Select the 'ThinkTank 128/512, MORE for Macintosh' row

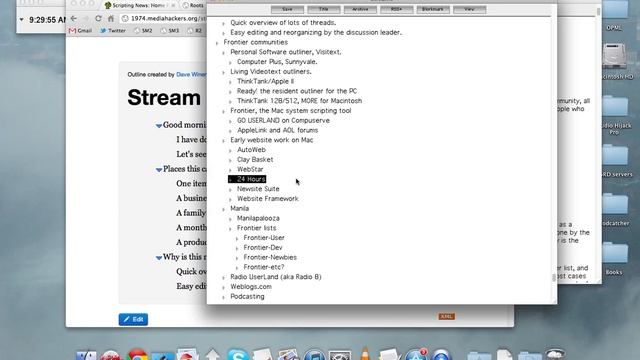pyautogui.click(x=299, y=101)
